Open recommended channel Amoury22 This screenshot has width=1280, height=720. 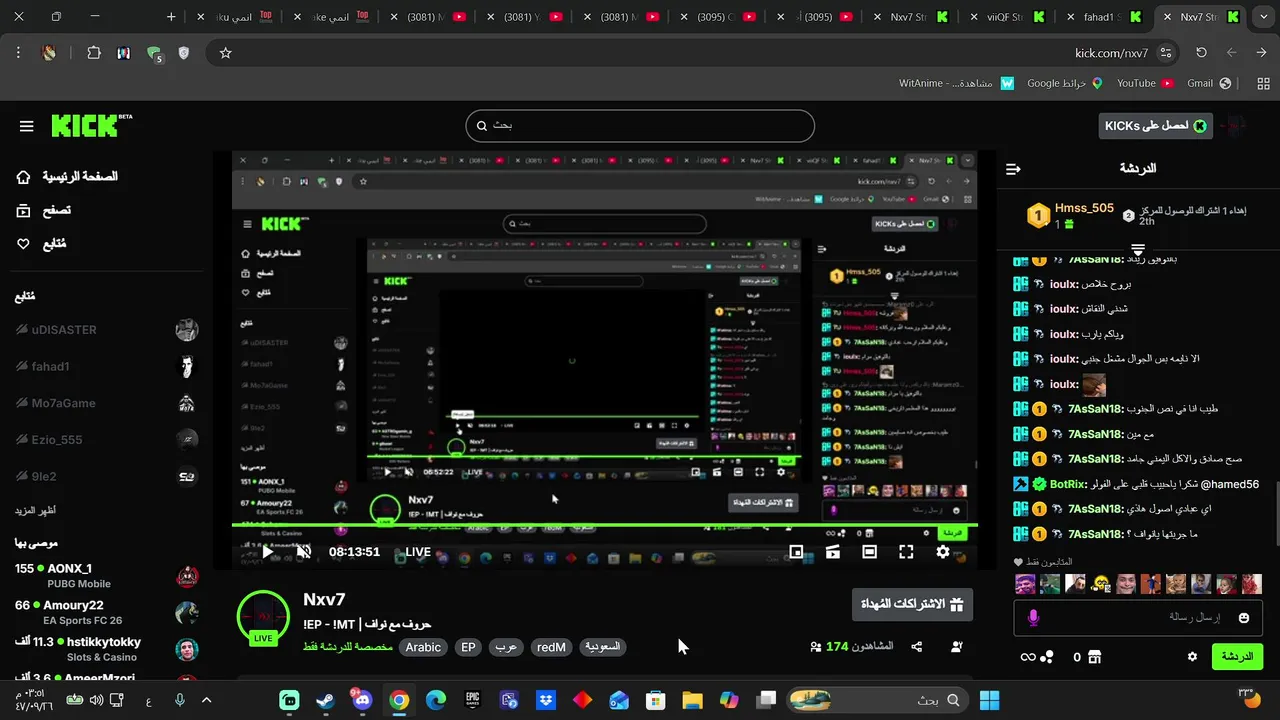pos(106,612)
